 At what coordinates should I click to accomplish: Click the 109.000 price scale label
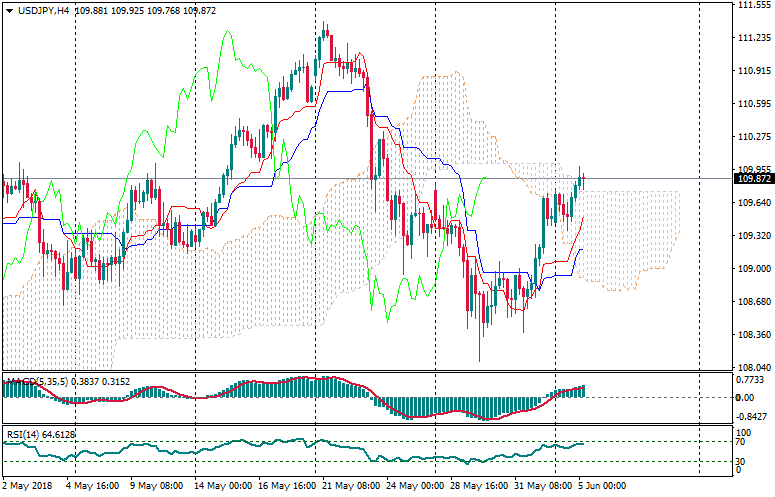pyautogui.click(x=752, y=269)
